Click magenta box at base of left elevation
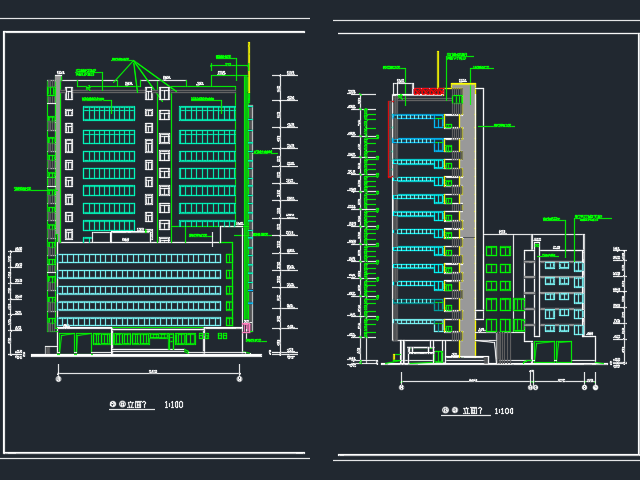The width and height of the screenshot is (640, 480). click(246, 327)
